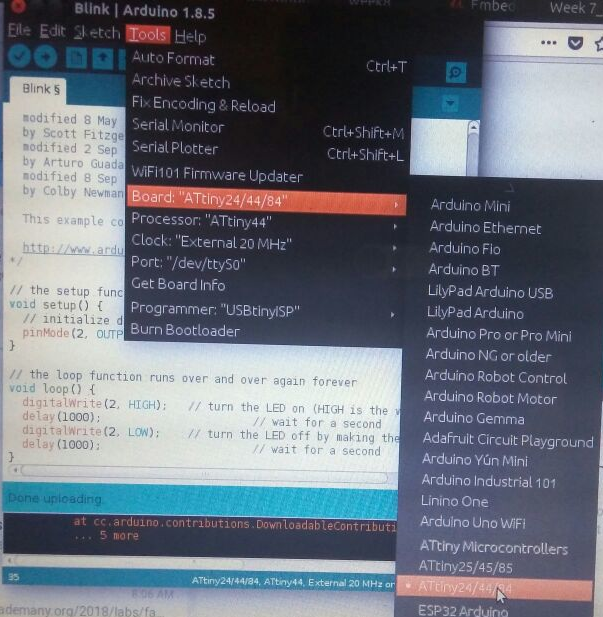Open Serial Plotter menu entry
The image size is (603, 617).
[267, 149]
